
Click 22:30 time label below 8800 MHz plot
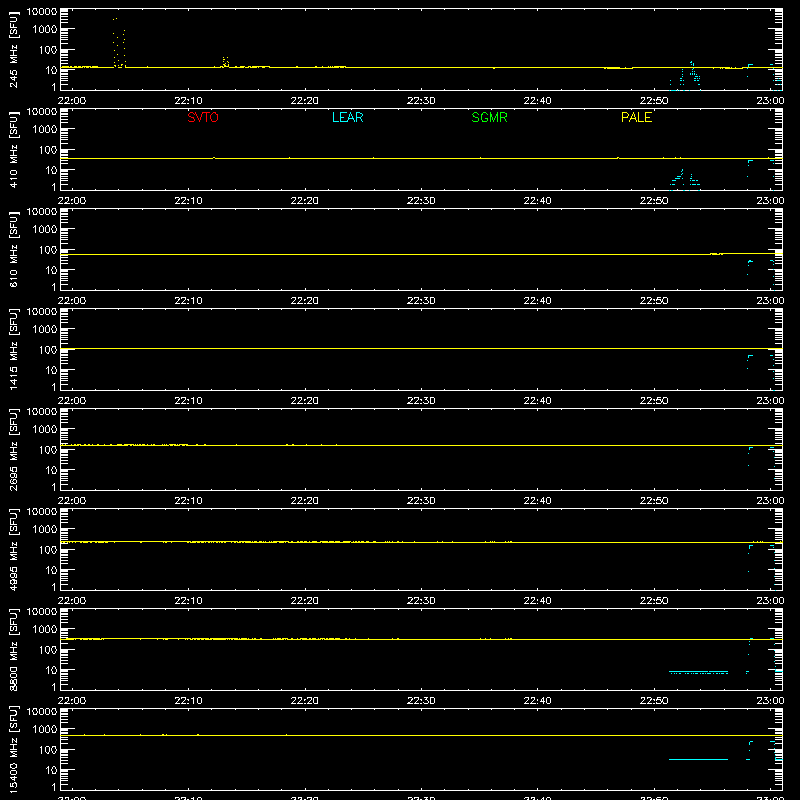(421, 701)
